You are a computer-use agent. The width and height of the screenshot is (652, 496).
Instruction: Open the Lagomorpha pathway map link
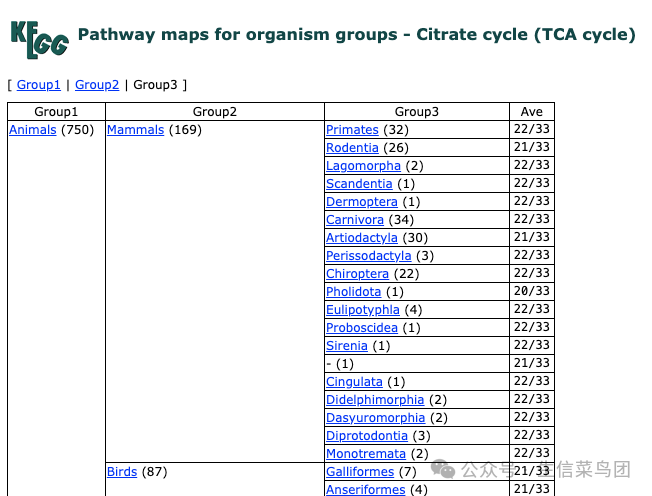[x=363, y=165]
